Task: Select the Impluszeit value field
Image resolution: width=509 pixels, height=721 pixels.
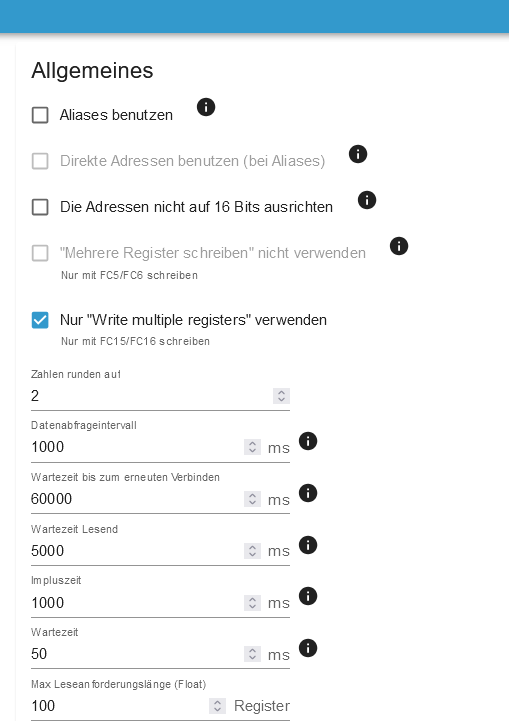Action: click(x=137, y=603)
